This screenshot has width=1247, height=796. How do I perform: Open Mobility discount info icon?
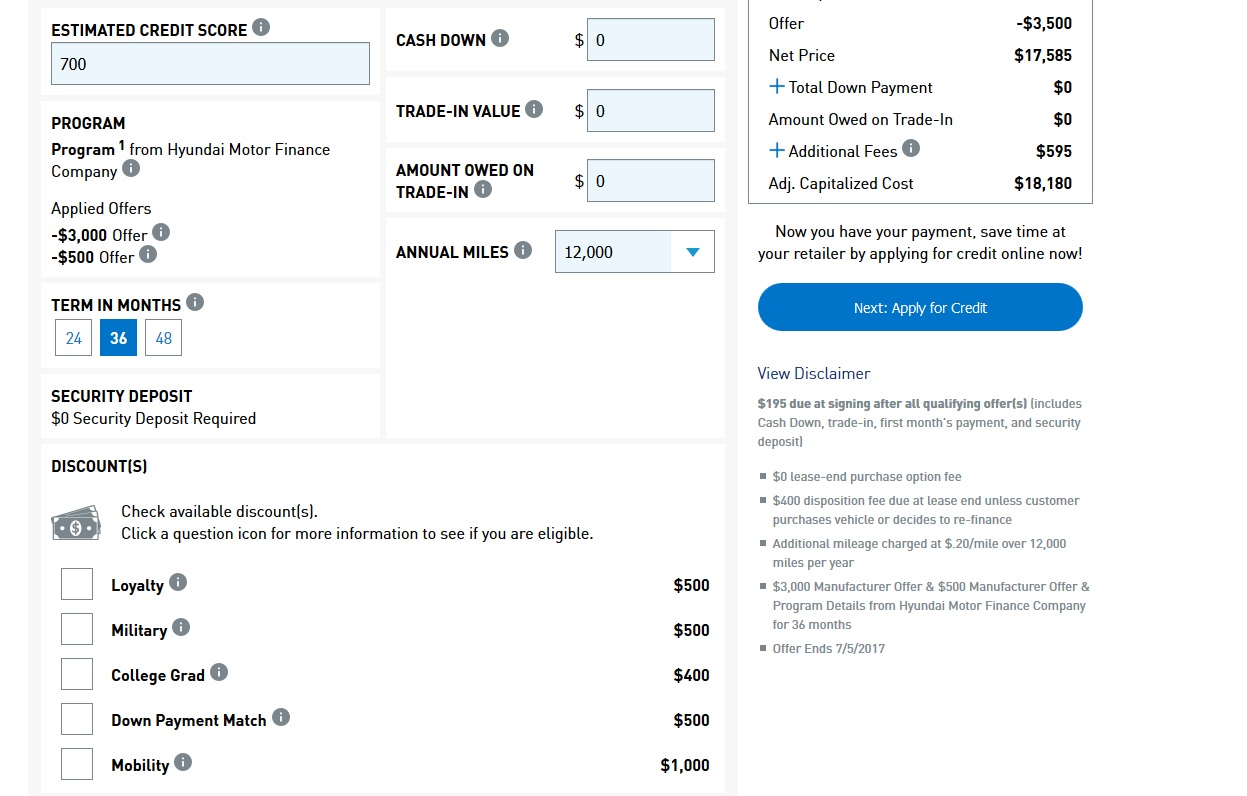183,762
